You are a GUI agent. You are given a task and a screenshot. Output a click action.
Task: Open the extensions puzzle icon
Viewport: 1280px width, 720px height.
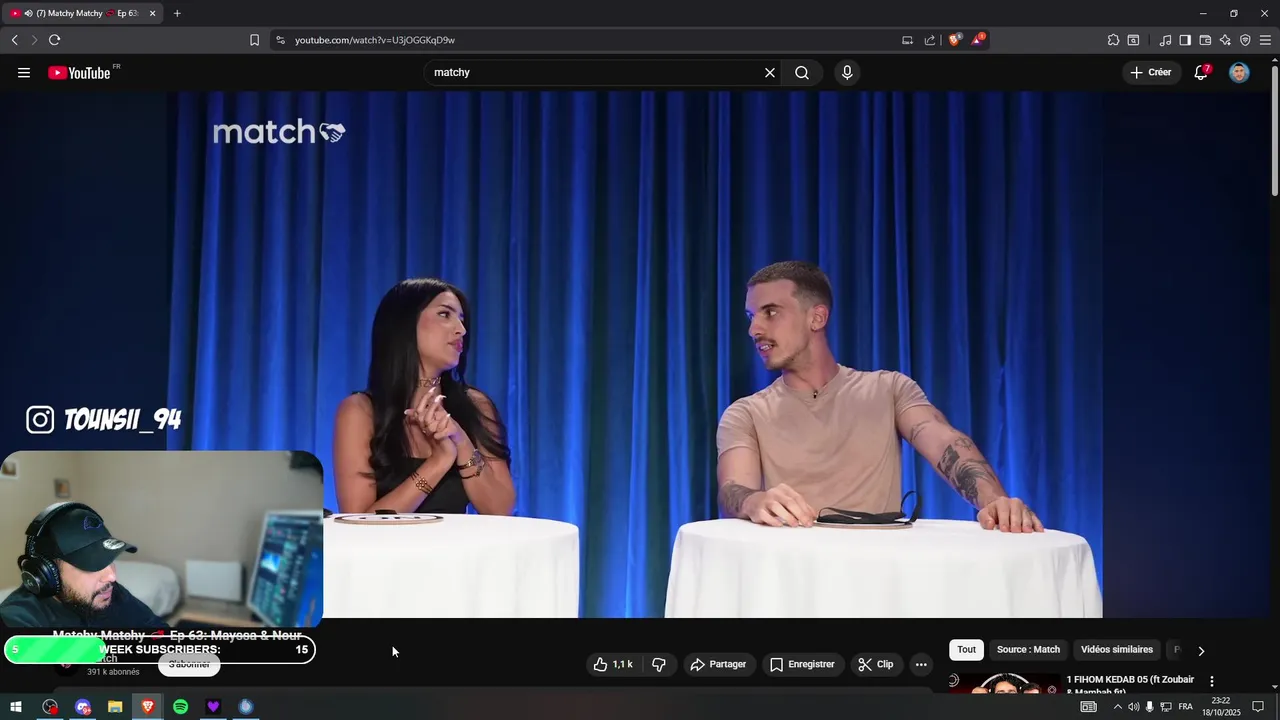tap(1113, 40)
